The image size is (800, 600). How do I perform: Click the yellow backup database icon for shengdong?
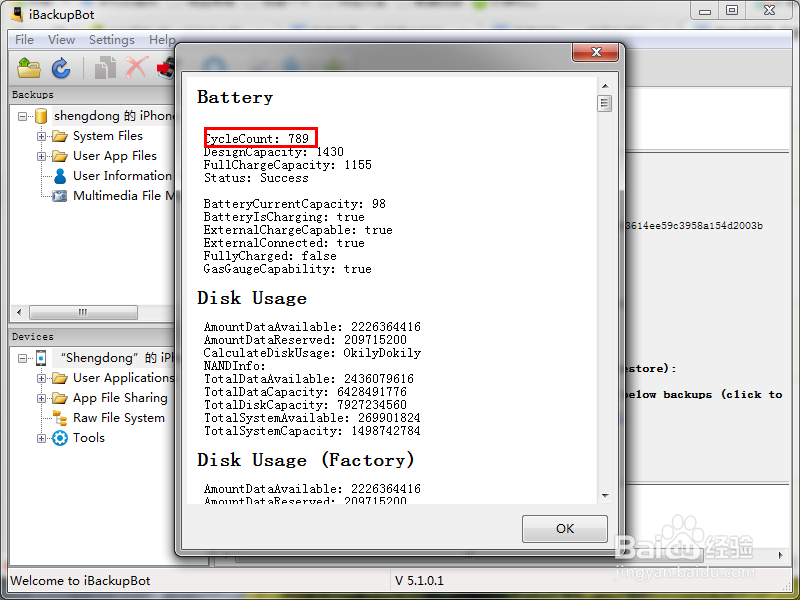point(41,116)
